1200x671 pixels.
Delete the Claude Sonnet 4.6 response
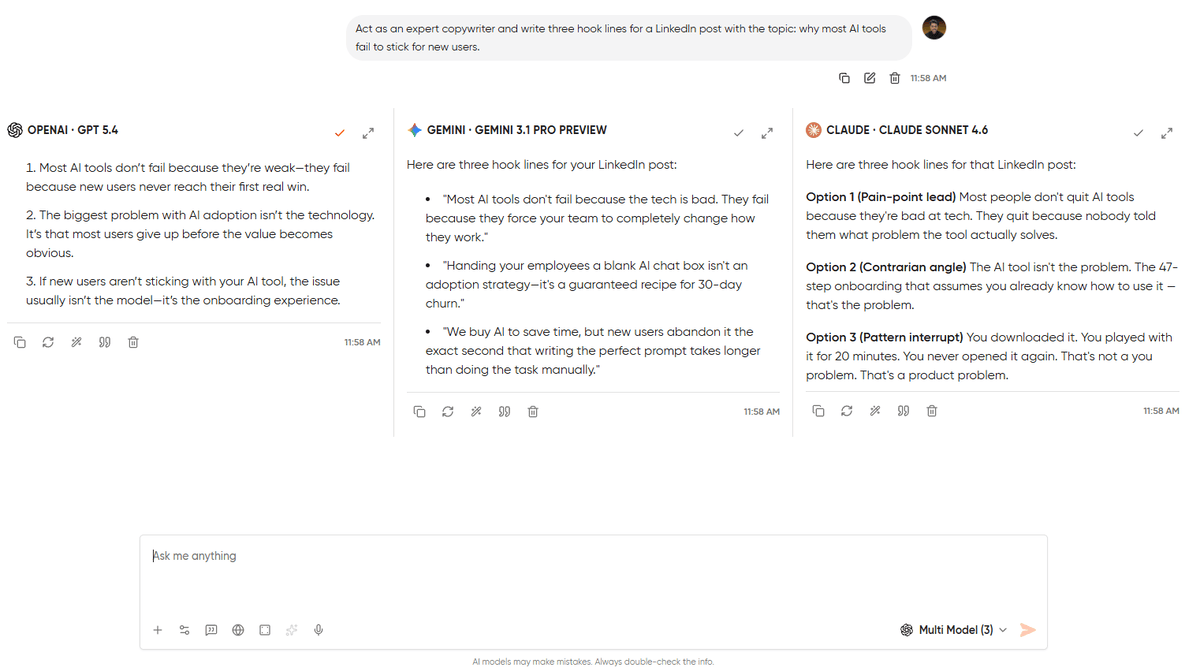tap(931, 410)
